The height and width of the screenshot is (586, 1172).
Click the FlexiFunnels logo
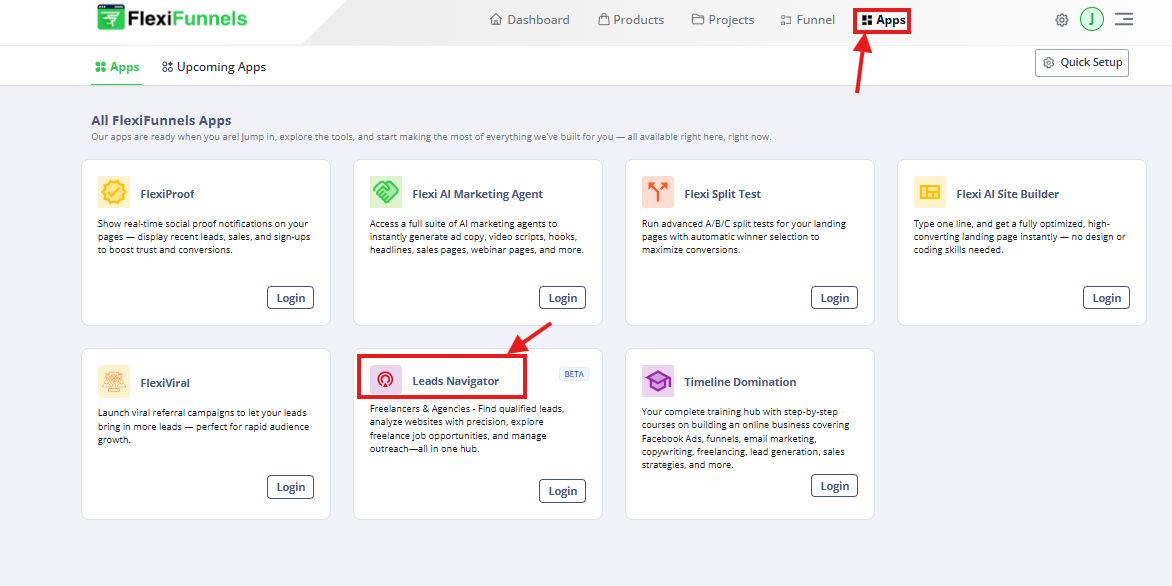(x=172, y=17)
